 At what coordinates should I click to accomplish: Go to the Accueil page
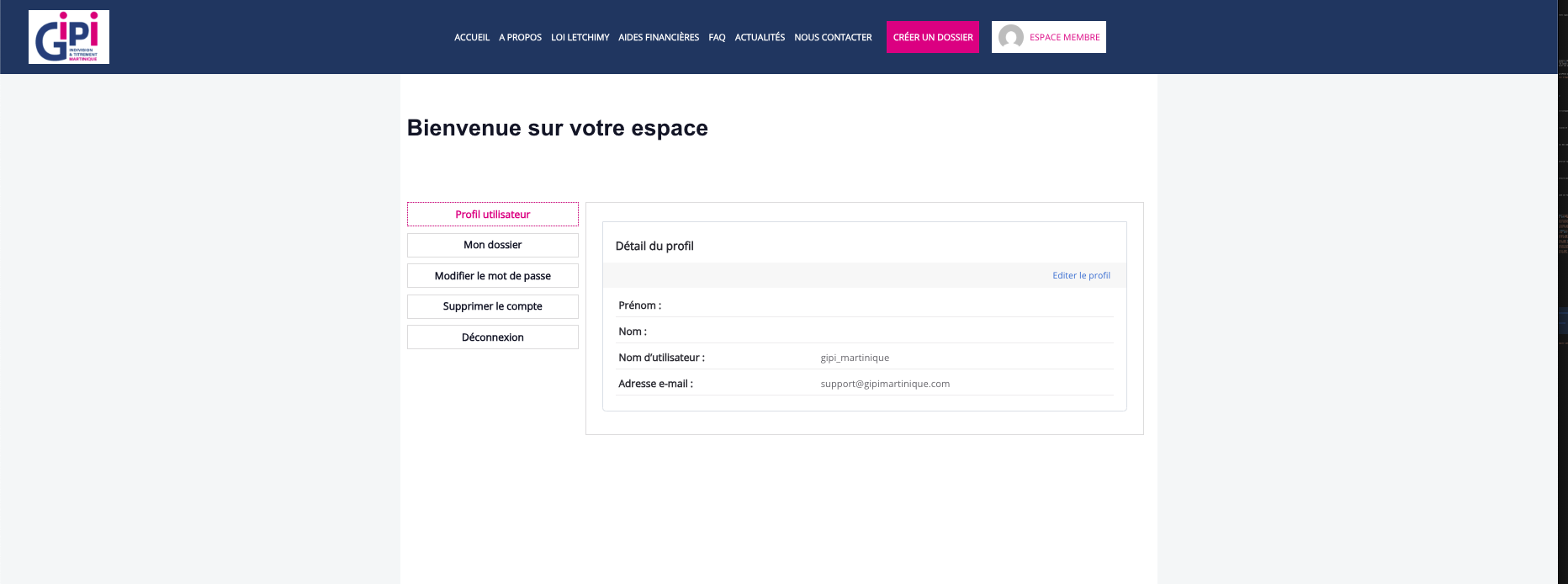click(471, 37)
